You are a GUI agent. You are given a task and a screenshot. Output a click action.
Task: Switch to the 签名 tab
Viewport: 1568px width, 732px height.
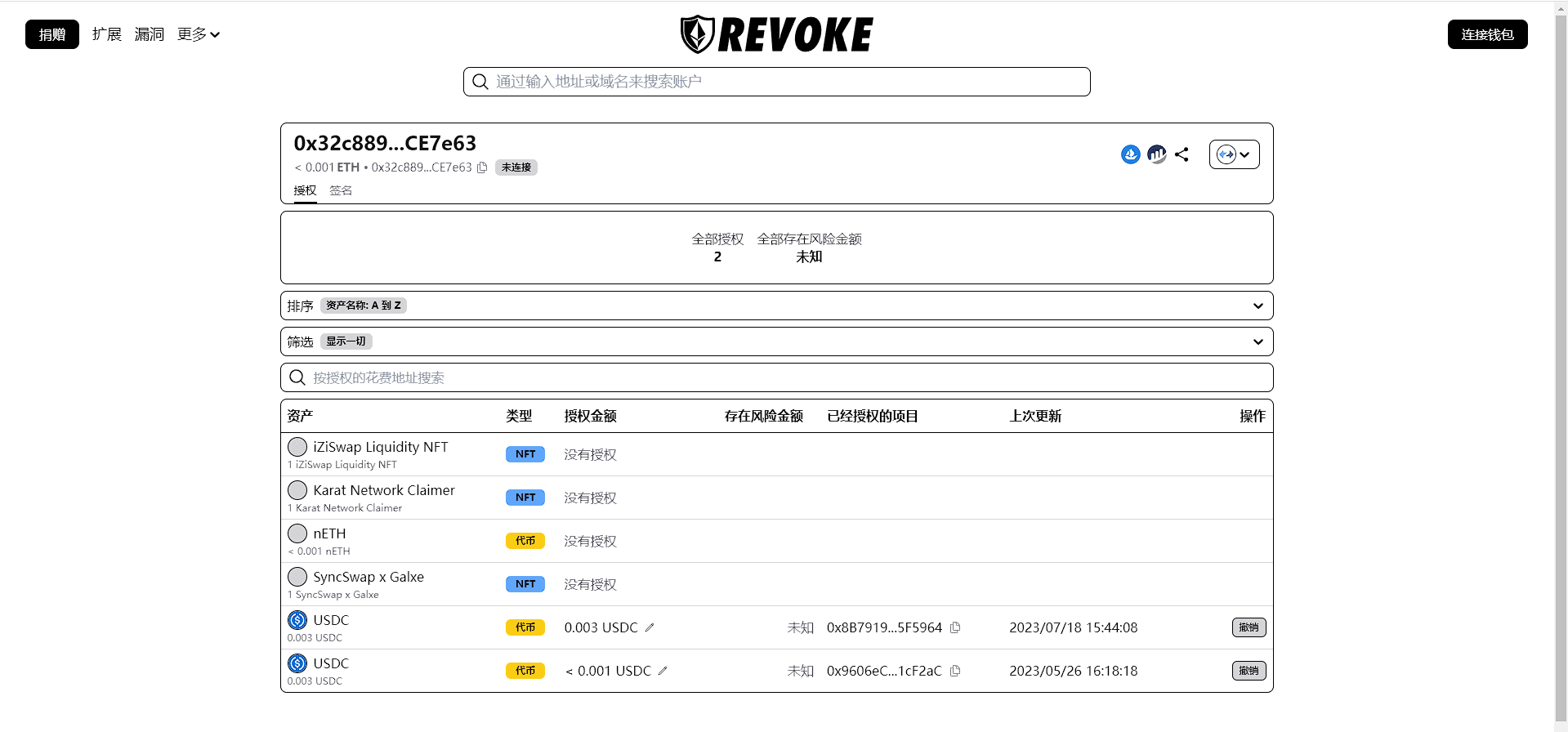click(341, 190)
